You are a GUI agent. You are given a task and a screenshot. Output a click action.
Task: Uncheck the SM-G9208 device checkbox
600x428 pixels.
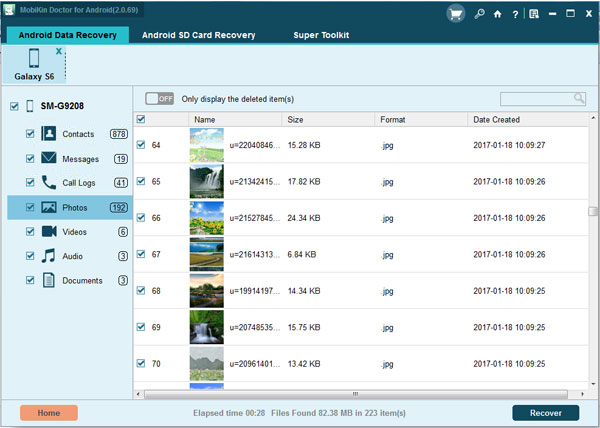14,106
